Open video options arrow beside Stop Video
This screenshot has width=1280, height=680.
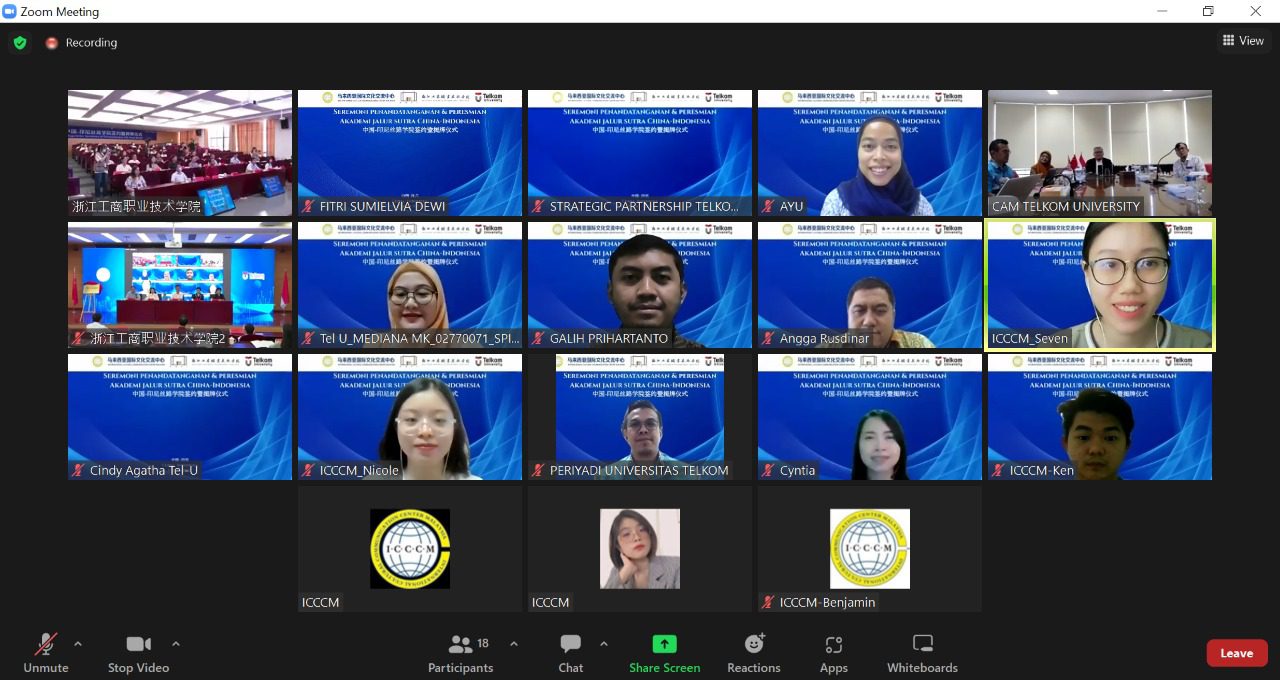176,644
